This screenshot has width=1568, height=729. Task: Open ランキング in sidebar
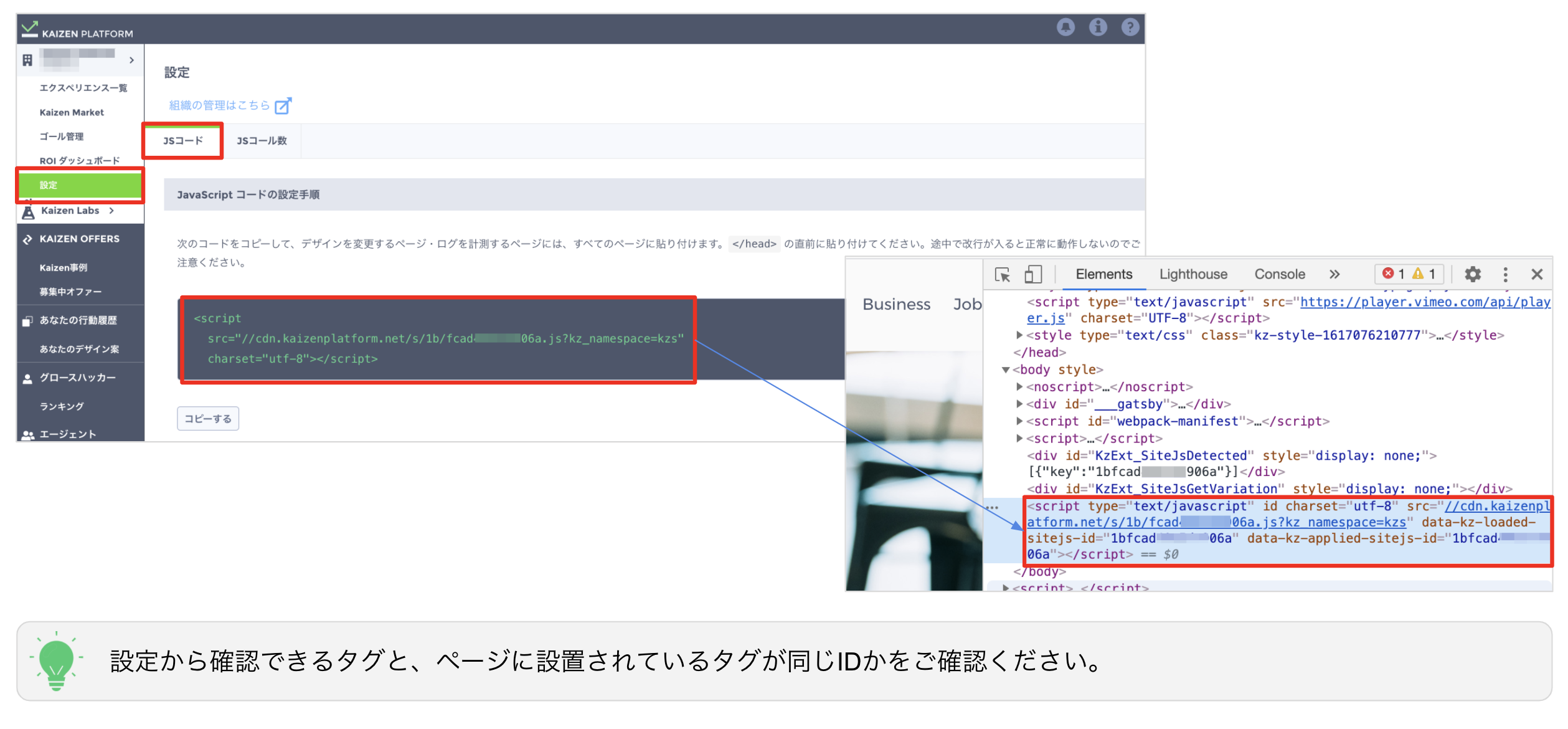pyautogui.click(x=62, y=407)
